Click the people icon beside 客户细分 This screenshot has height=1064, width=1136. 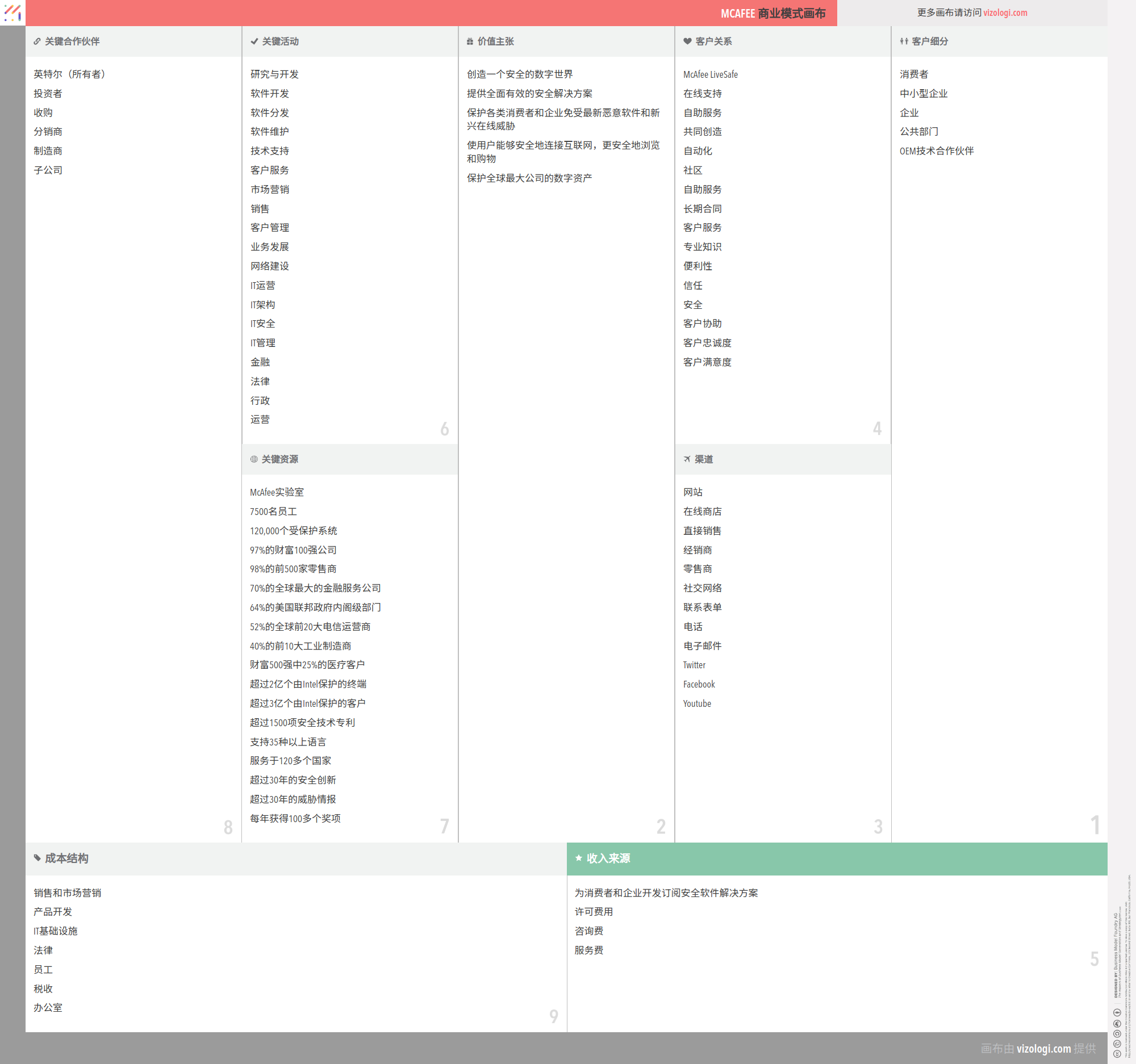pyautogui.click(x=904, y=41)
